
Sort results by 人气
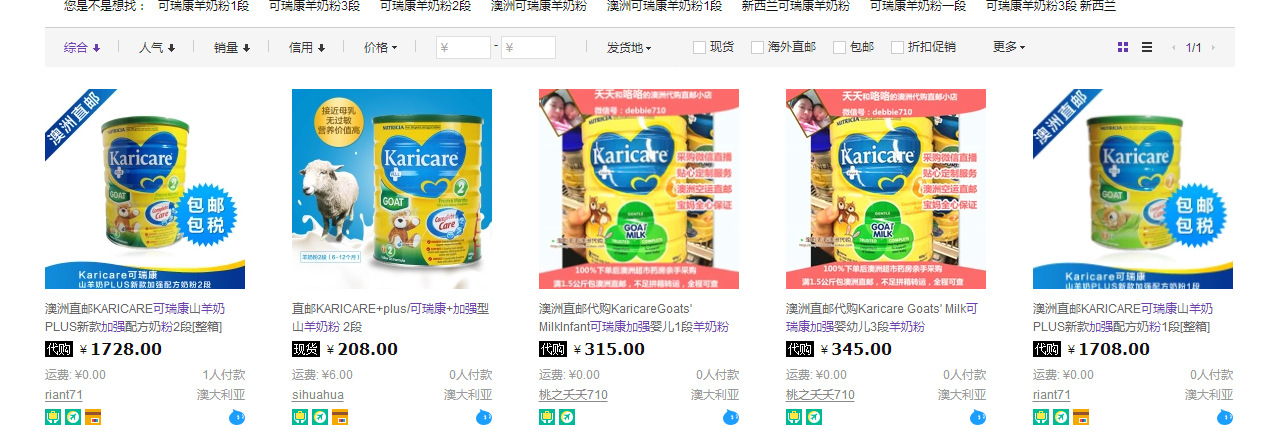tap(157, 47)
